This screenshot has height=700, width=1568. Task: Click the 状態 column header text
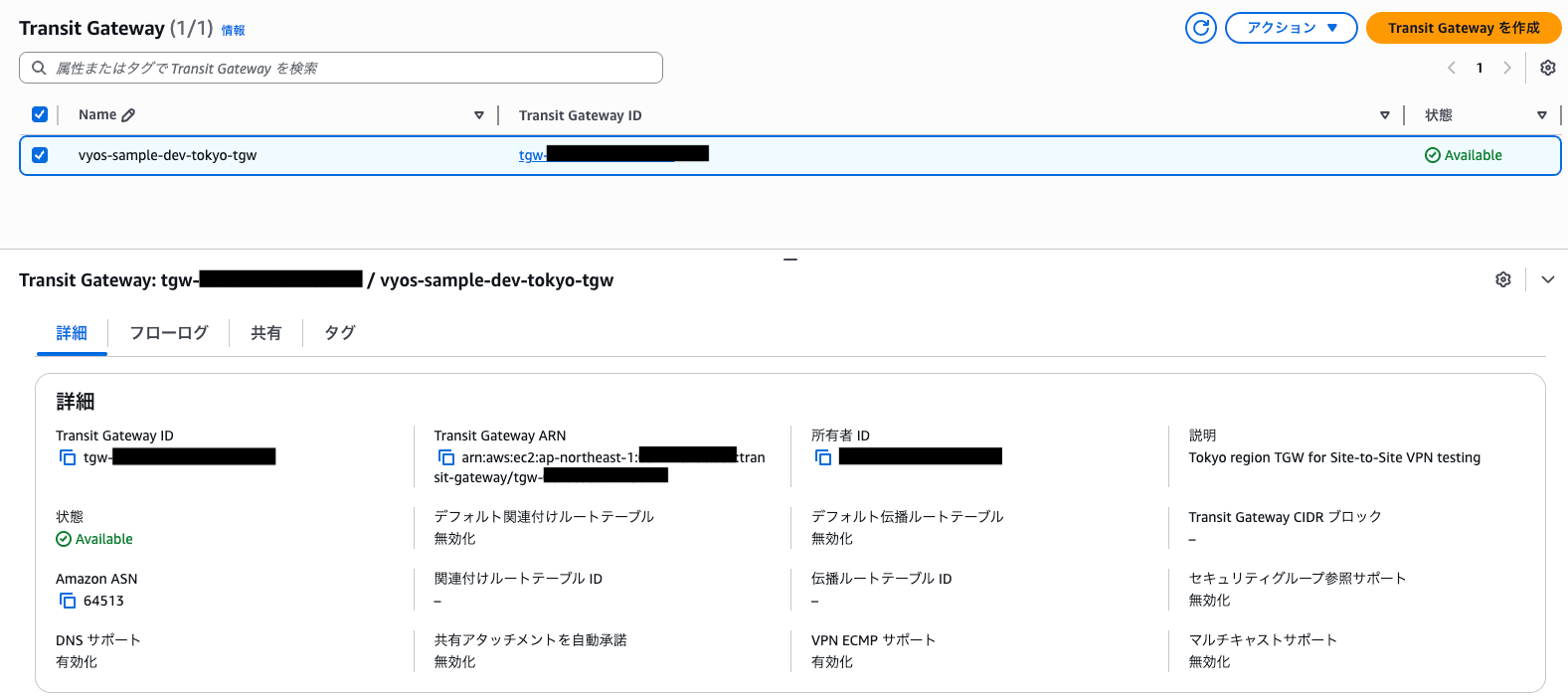click(1439, 115)
